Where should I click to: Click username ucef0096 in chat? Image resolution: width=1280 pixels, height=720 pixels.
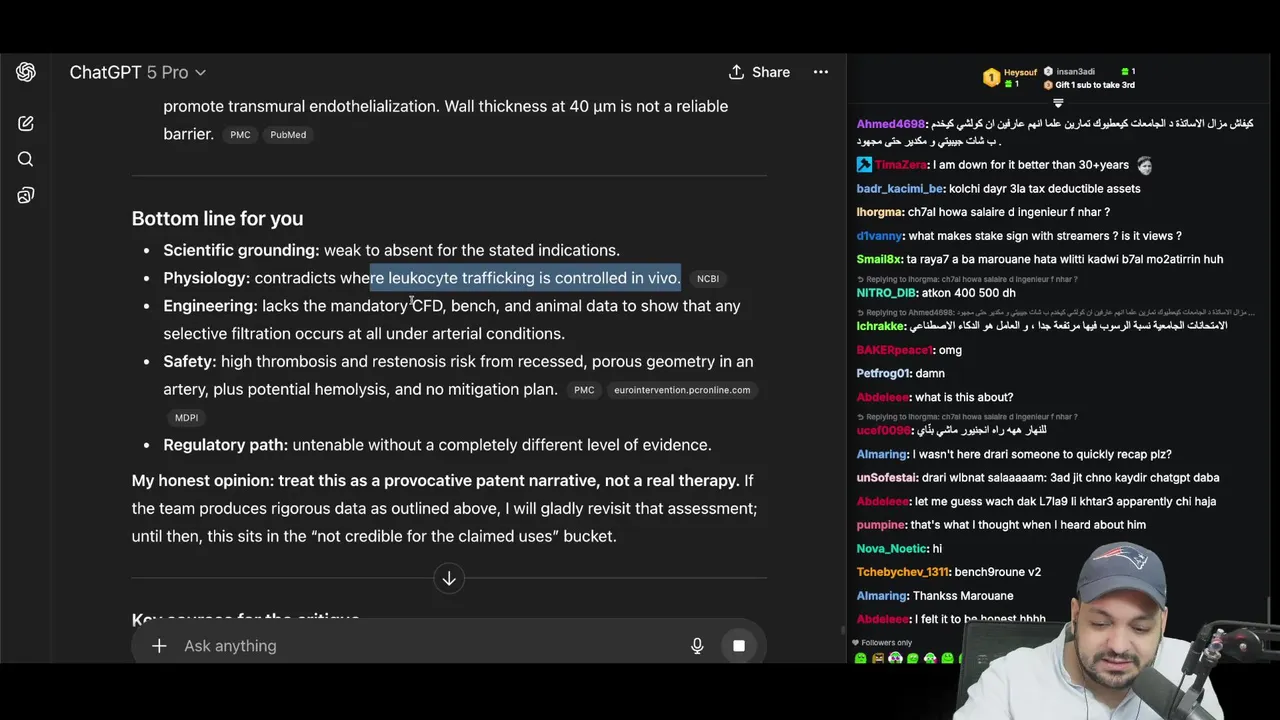point(884,430)
